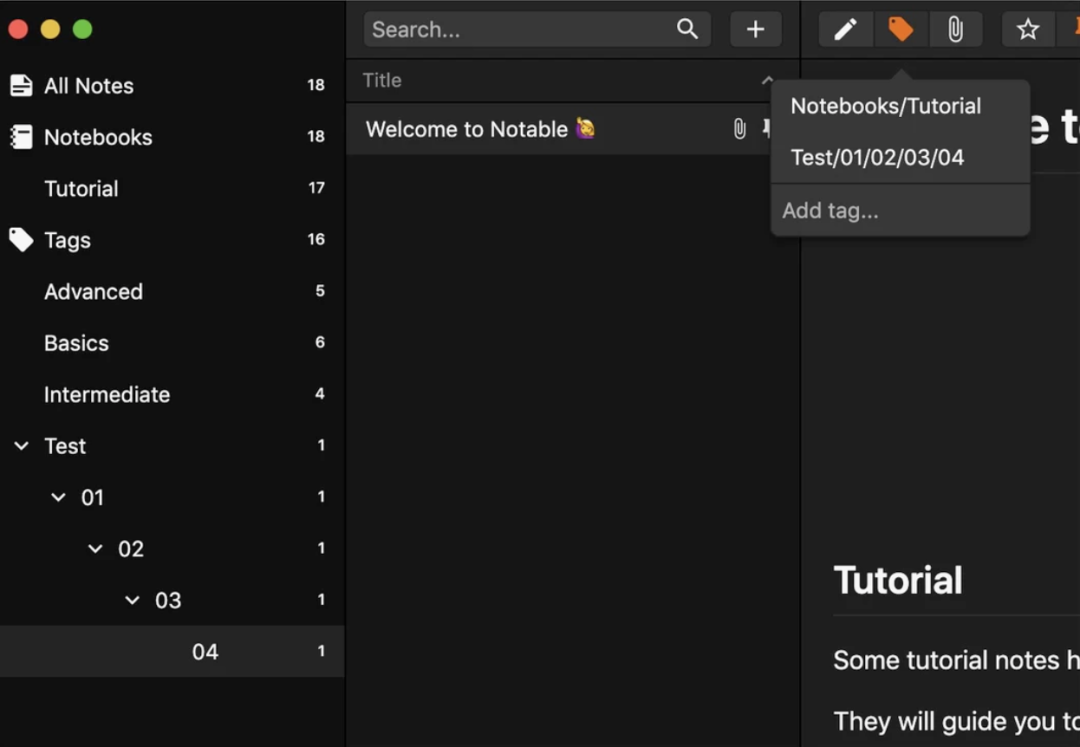The image size is (1080, 747).
Task: Click the All Notes document icon
Action: point(21,85)
